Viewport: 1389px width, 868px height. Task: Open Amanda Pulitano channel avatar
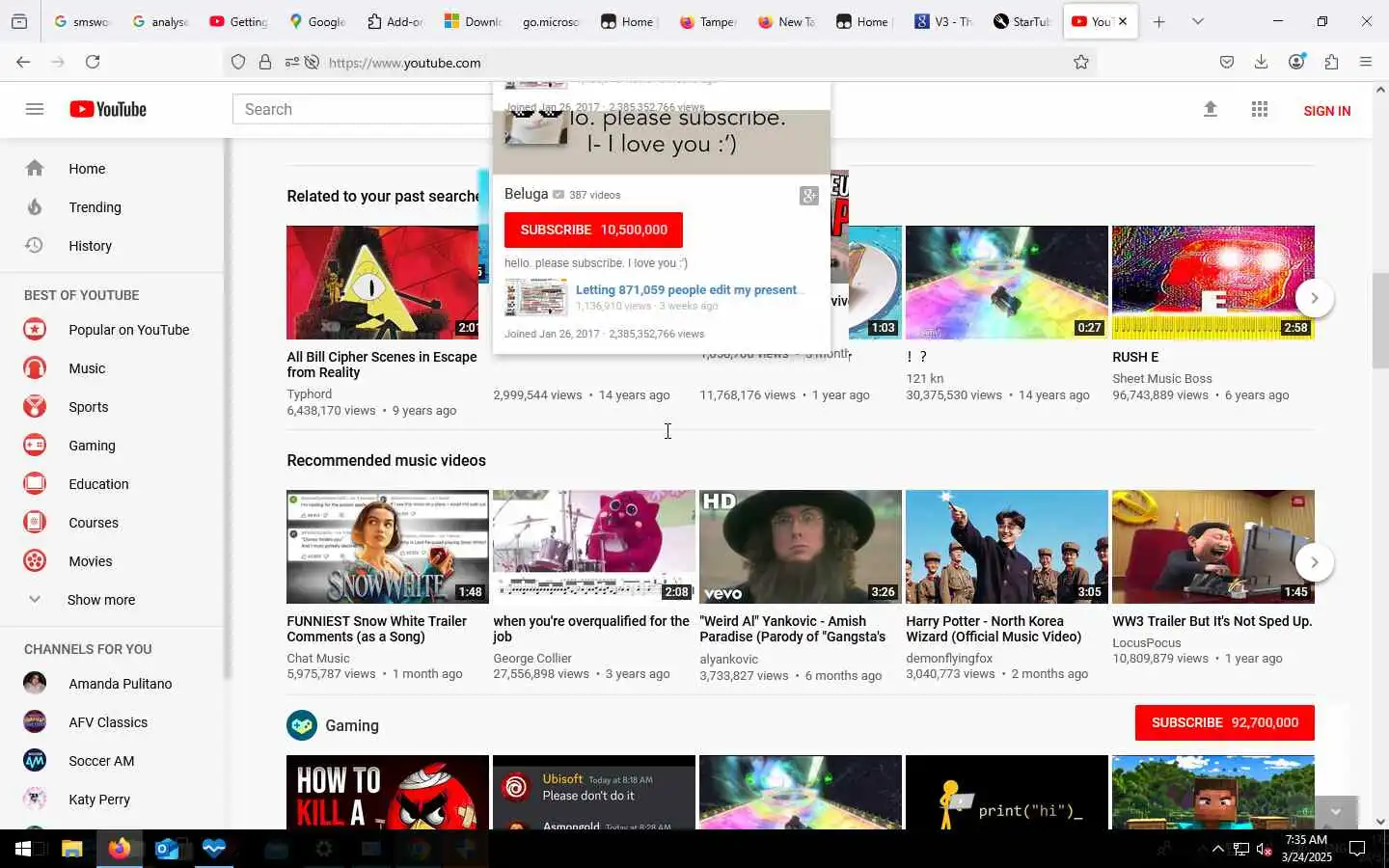(x=35, y=684)
